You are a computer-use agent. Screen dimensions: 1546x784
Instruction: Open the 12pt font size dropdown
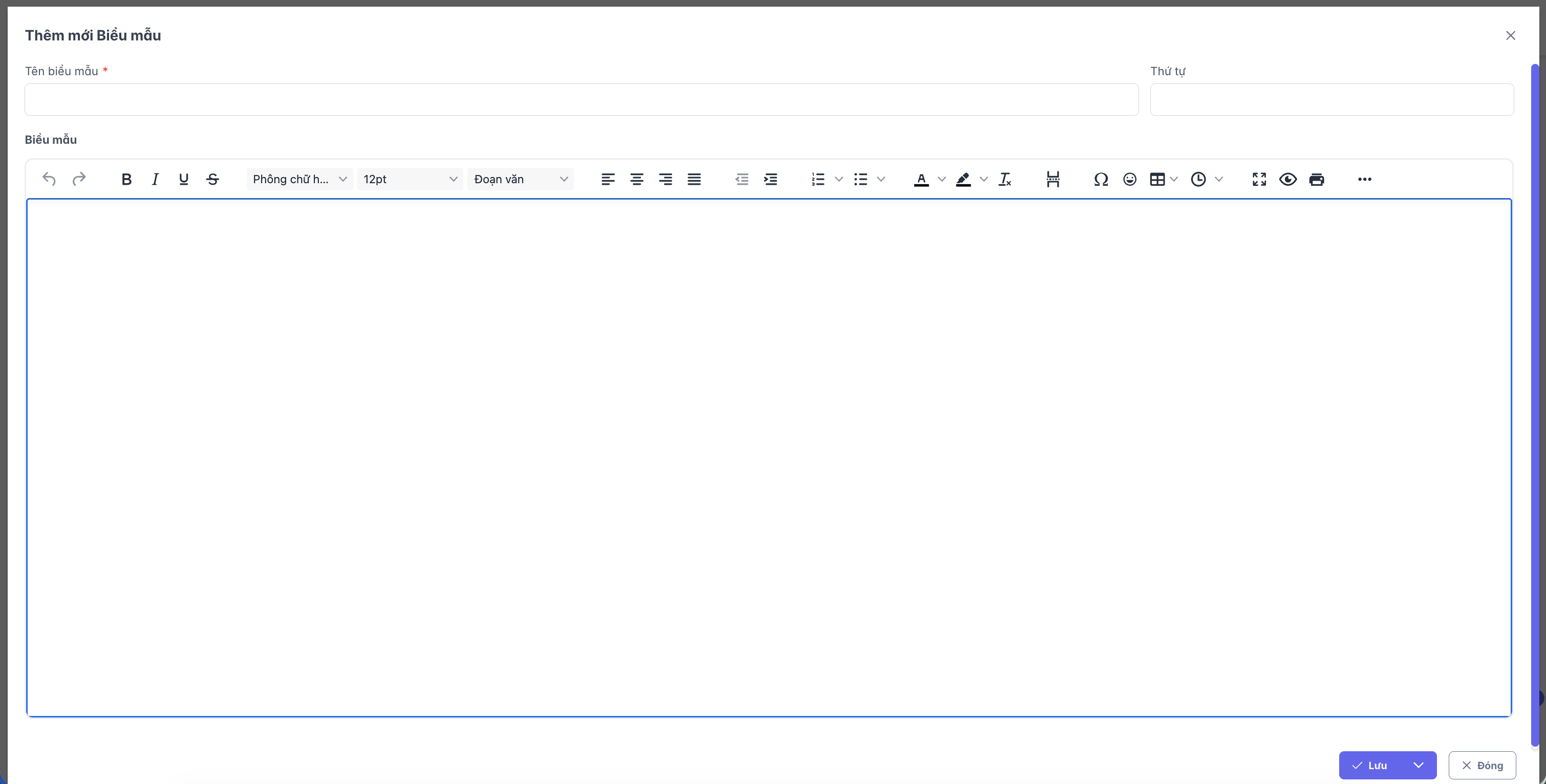point(410,179)
